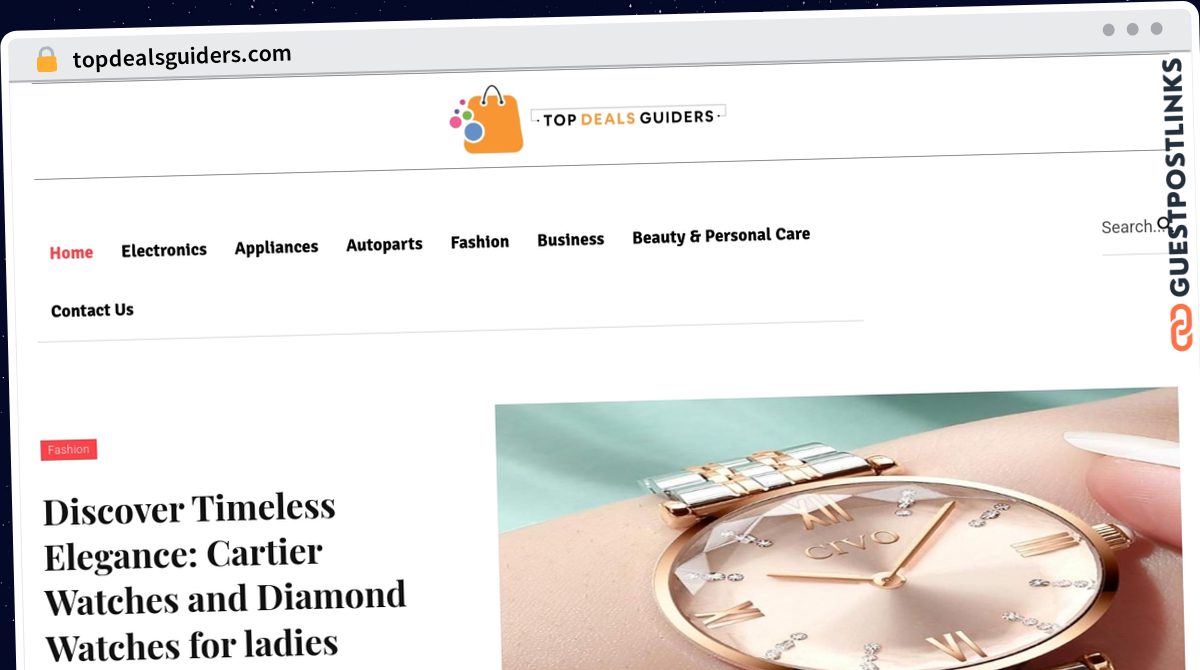Click the middle gray window dot
The image size is (1200, 670).
[1132, 29]
